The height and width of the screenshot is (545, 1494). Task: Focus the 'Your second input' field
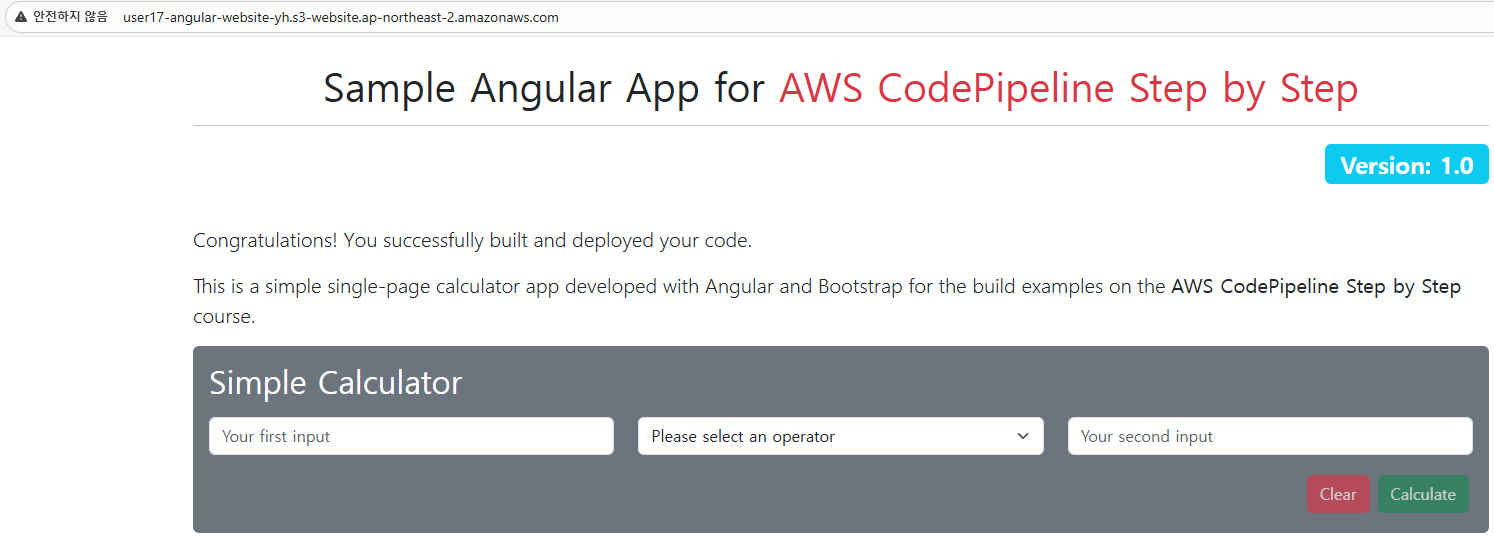coord(1270,436)
